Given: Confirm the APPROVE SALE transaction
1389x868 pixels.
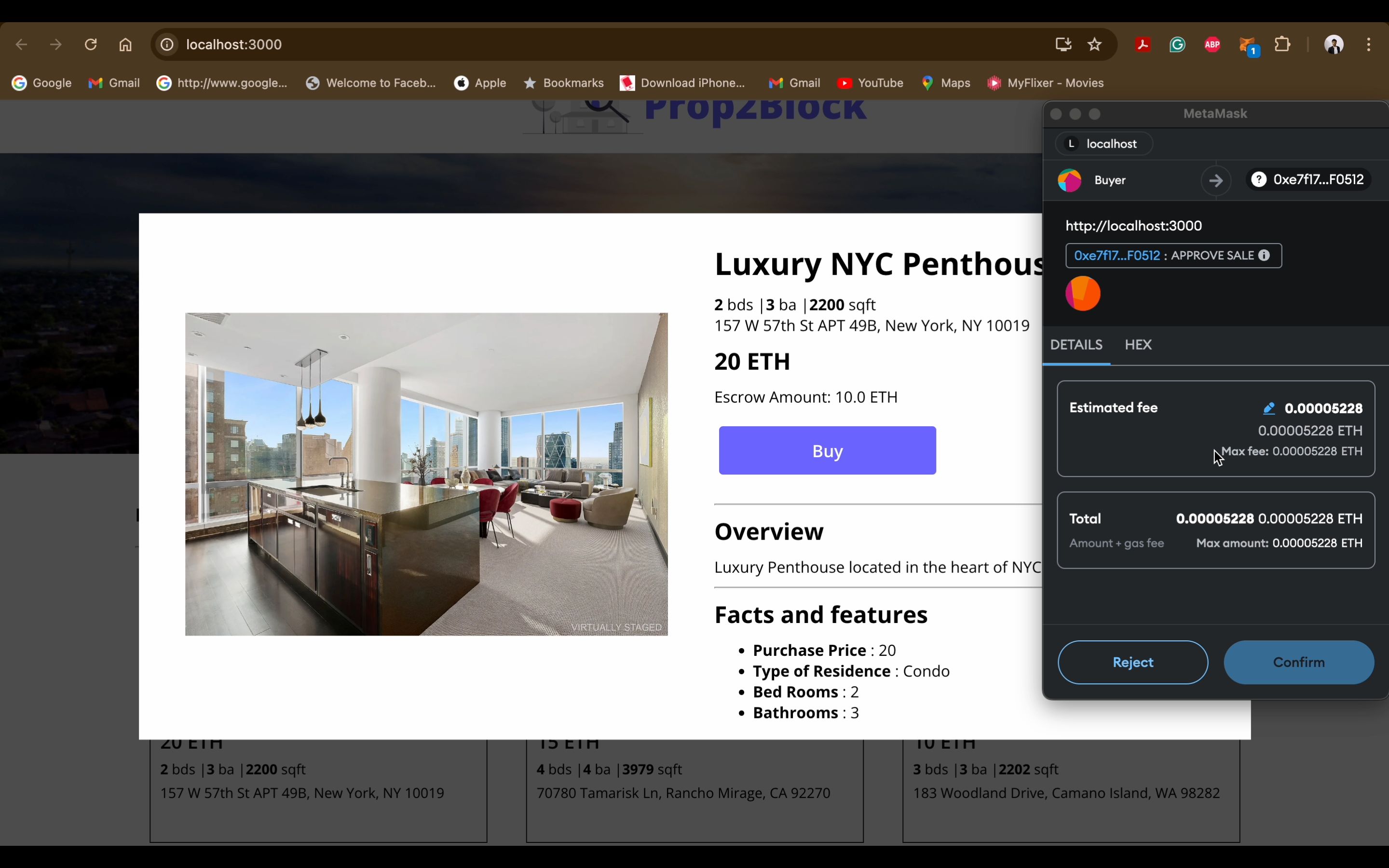Looking at the screenshot, I should pos(1299,662).
